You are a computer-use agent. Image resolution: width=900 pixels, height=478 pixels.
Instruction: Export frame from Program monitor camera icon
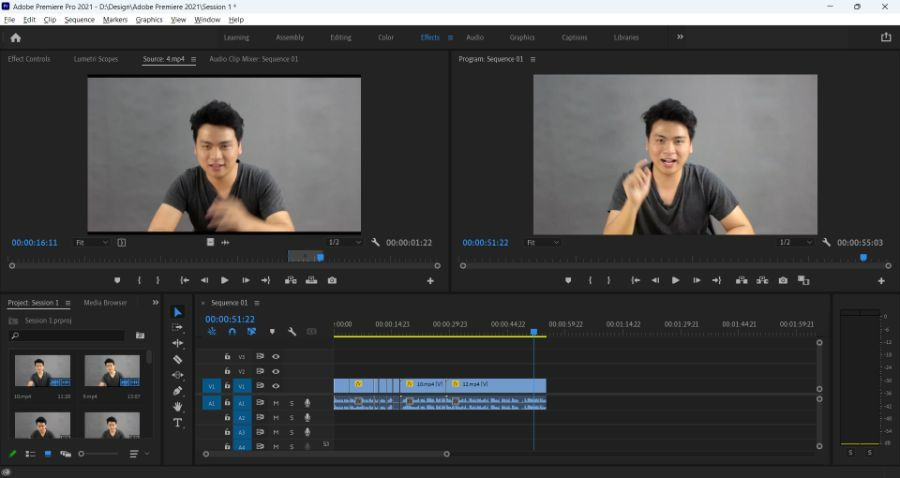point(783,281)
